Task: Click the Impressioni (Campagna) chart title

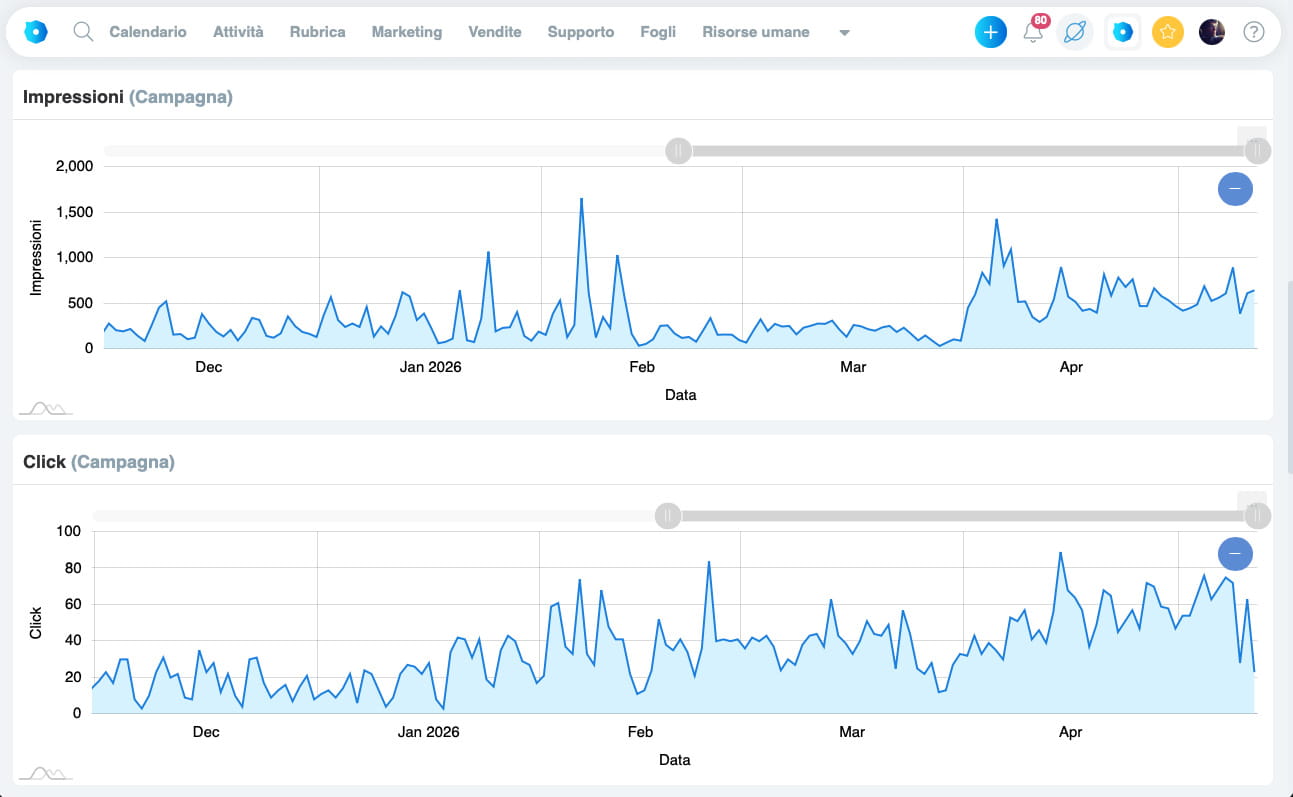Action: coord(127,97)
